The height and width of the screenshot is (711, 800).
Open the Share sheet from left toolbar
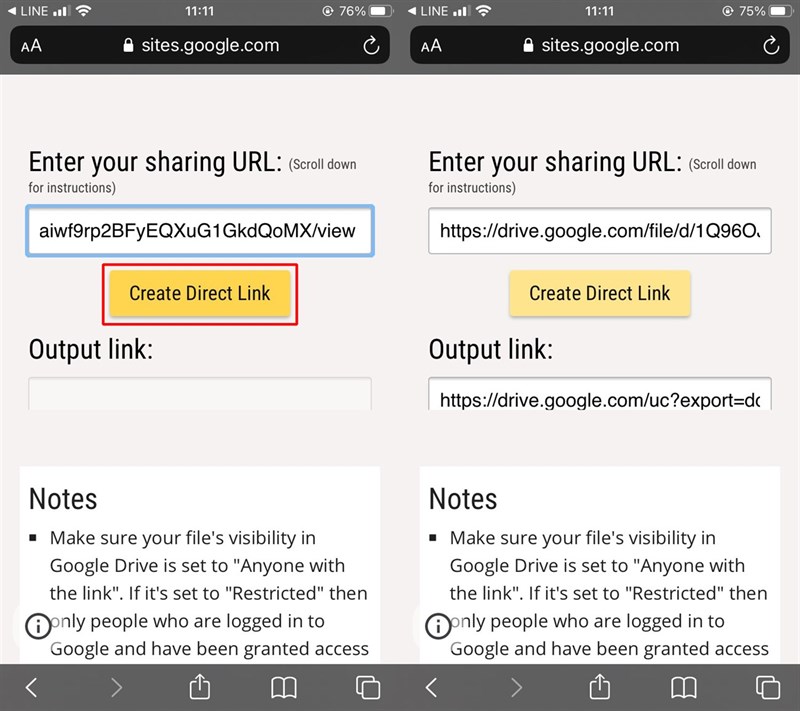tap(199, 688)
